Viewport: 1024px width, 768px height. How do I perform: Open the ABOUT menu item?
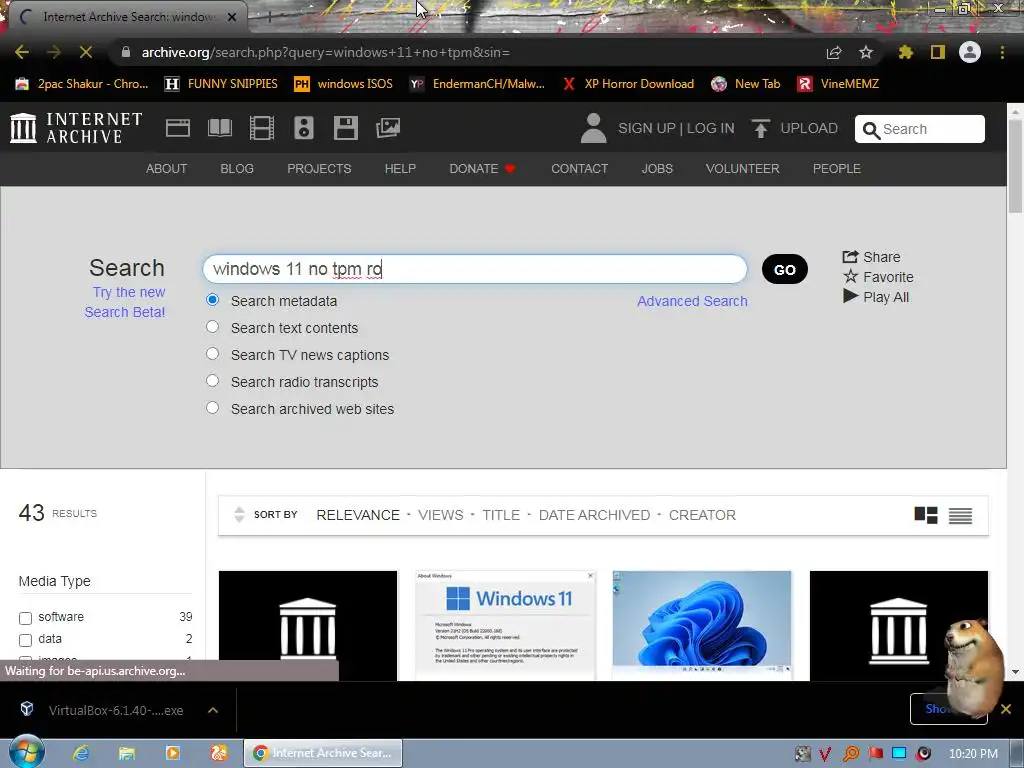pyautogui.click(x=167, y=168)
